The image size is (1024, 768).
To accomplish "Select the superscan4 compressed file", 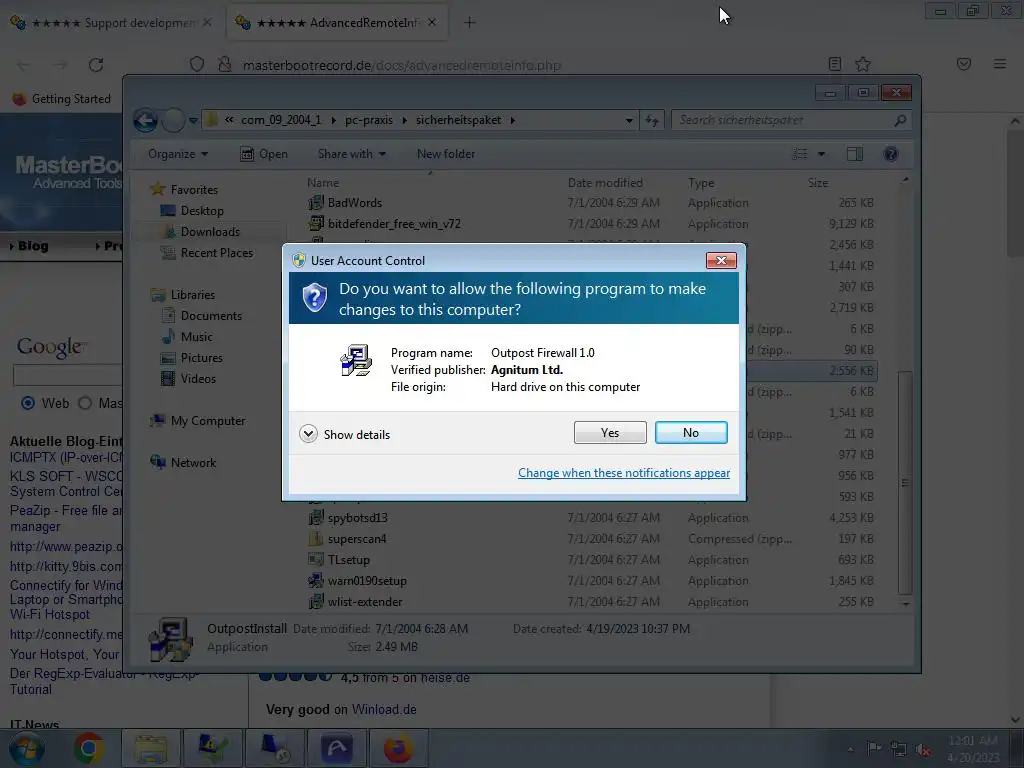I will click(x=357, y=538).
